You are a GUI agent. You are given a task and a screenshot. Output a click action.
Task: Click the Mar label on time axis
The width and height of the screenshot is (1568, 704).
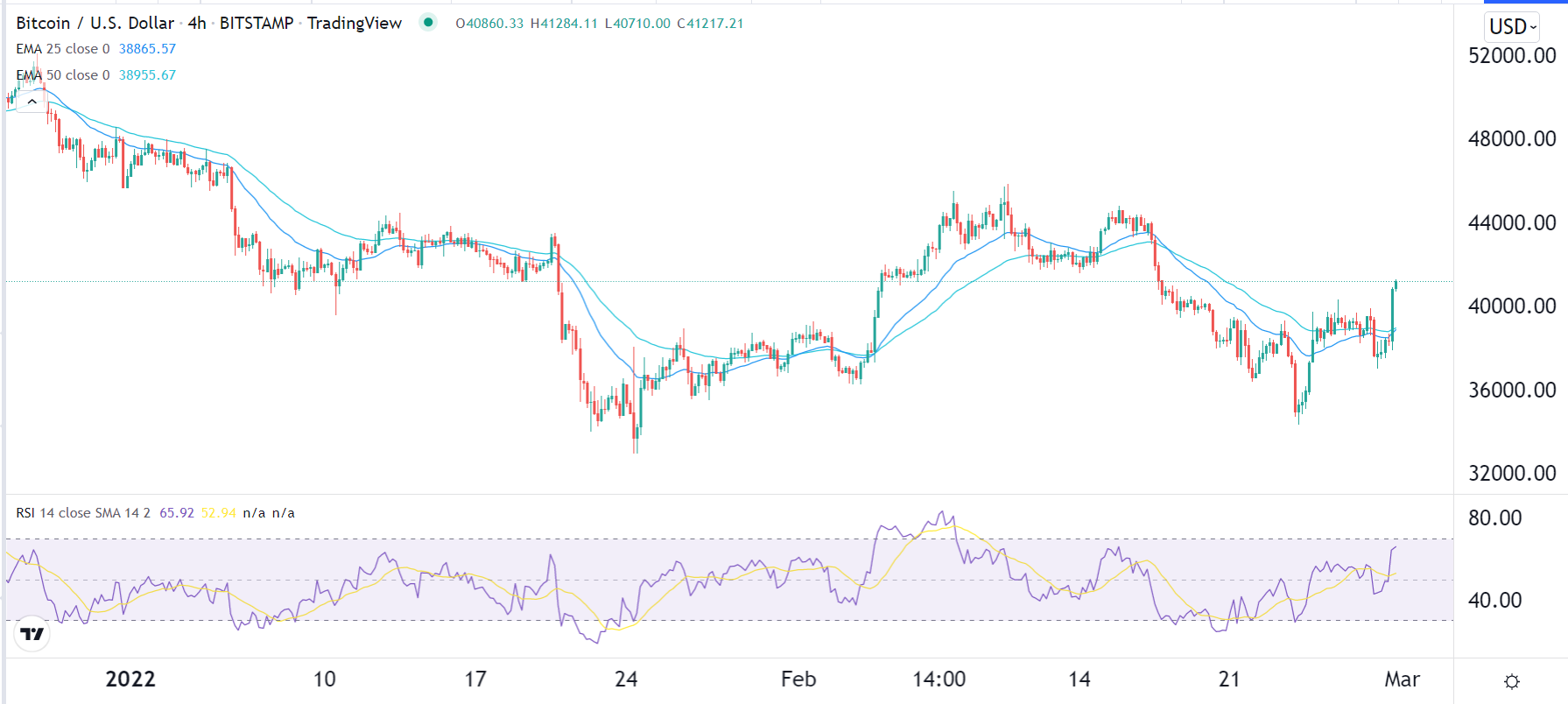(x=1402, y=679)
